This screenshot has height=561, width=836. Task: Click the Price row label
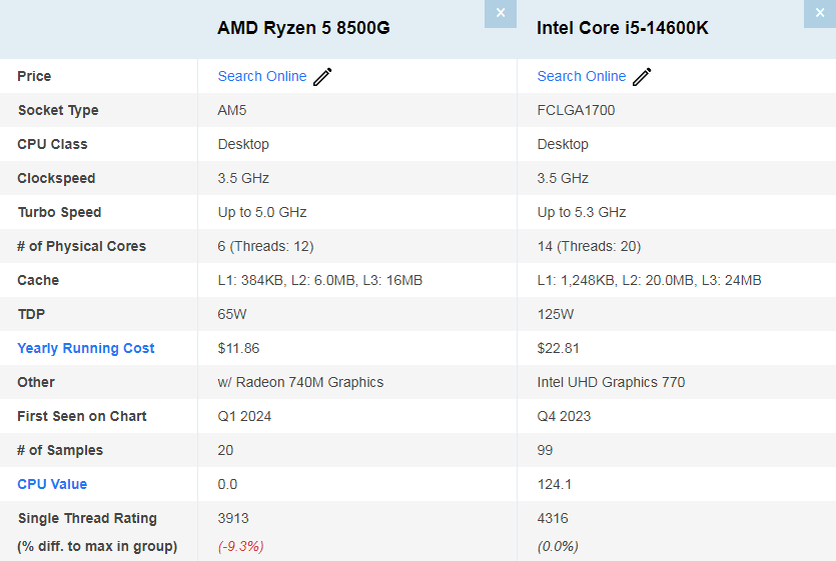pos(34,76)
